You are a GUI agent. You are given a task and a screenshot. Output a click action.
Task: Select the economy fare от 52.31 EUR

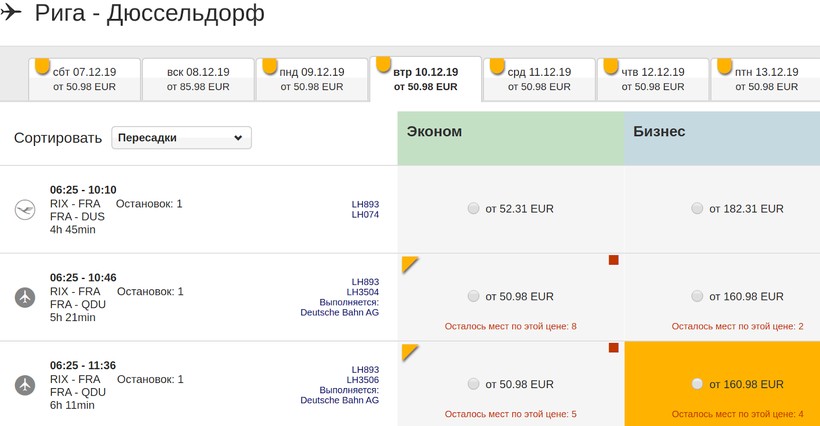473,209
